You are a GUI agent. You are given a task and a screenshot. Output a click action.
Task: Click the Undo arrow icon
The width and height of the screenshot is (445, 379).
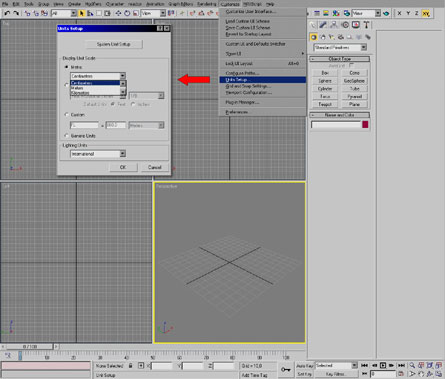[x=7, y=13]
